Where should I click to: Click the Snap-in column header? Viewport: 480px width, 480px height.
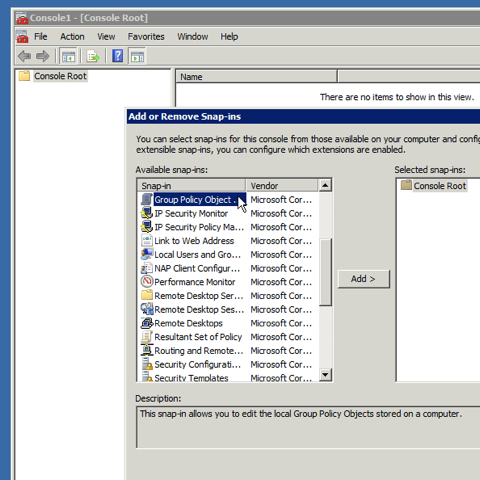coord(191,185)
